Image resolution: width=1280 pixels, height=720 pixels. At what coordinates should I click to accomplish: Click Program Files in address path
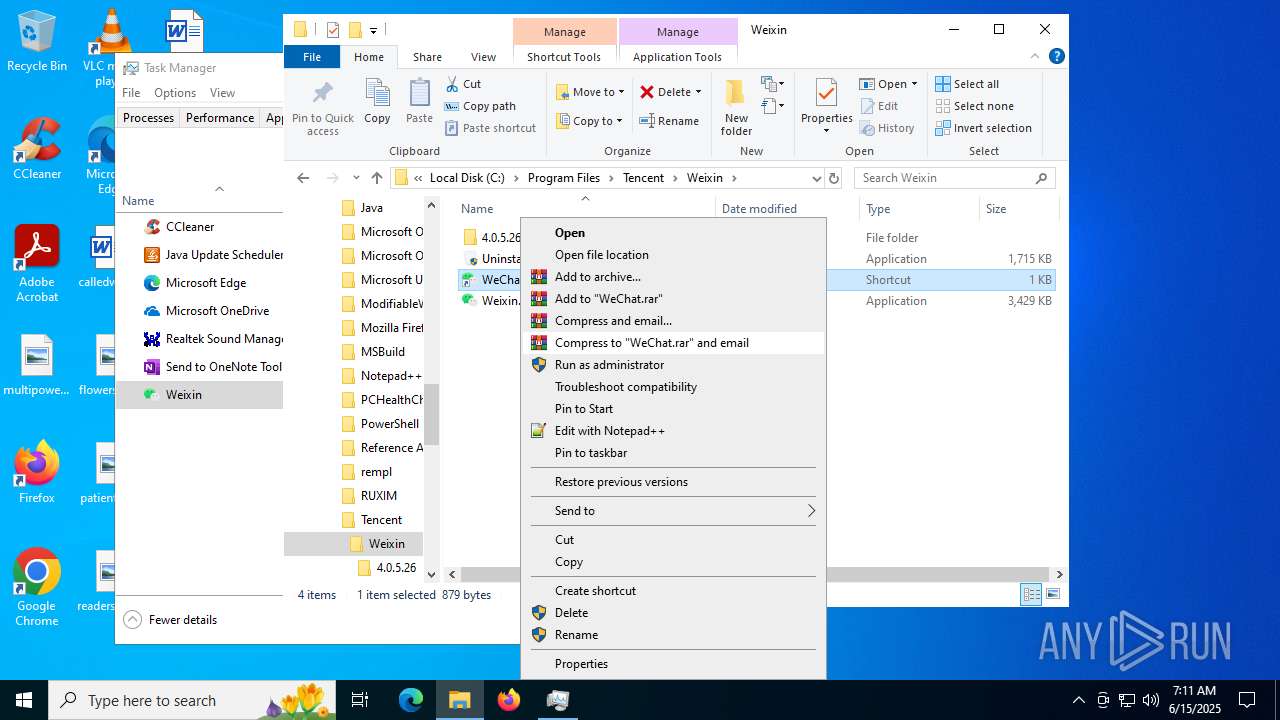pyautogui.click(x=564, y=178)
